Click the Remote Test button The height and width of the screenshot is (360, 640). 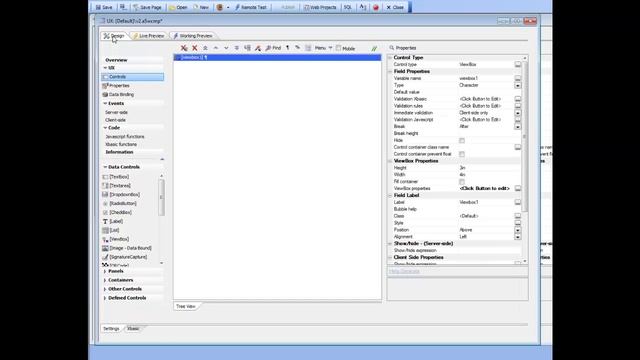click(251, 7)
